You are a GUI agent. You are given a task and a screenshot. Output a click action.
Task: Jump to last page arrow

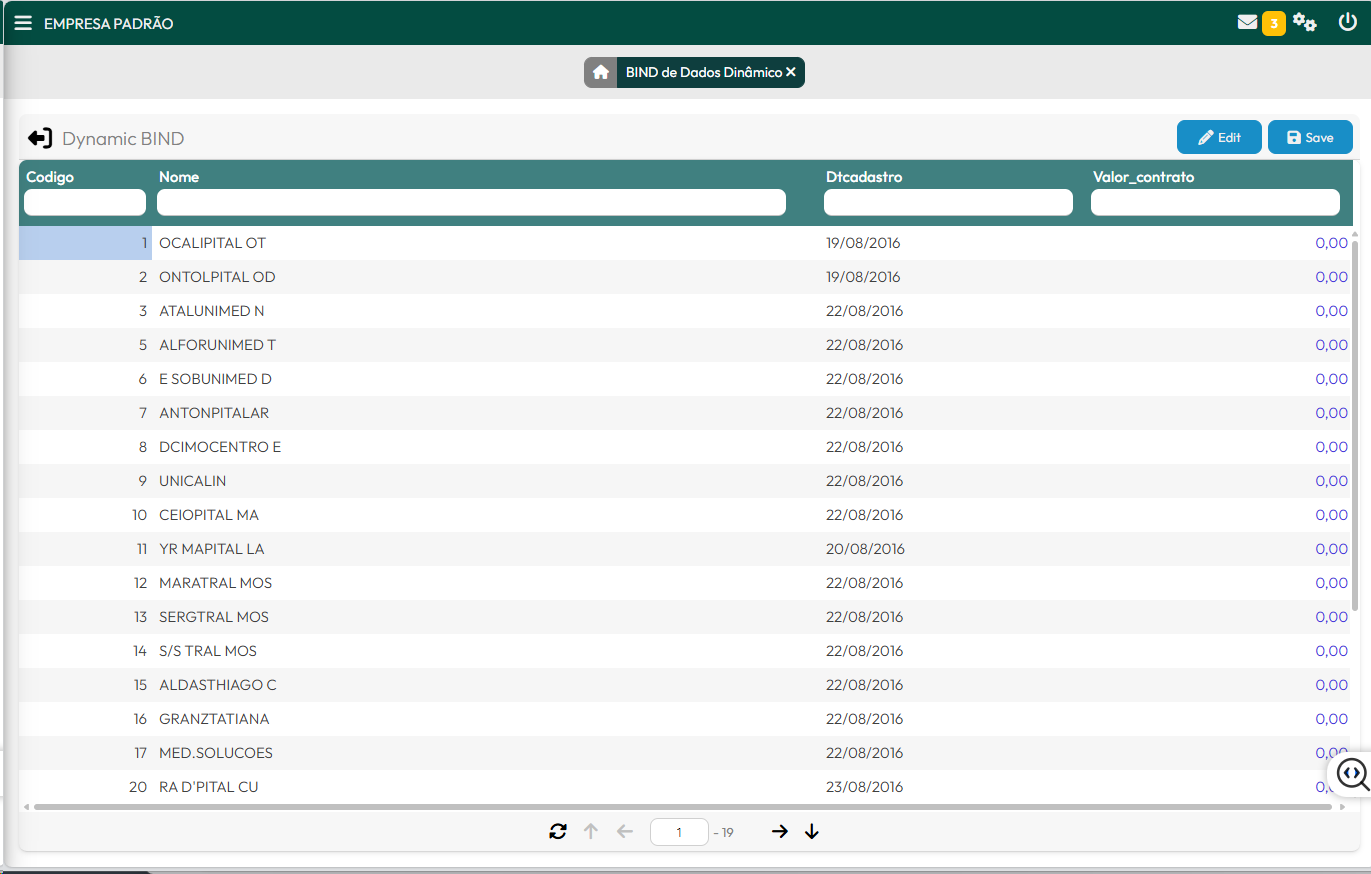812,831
